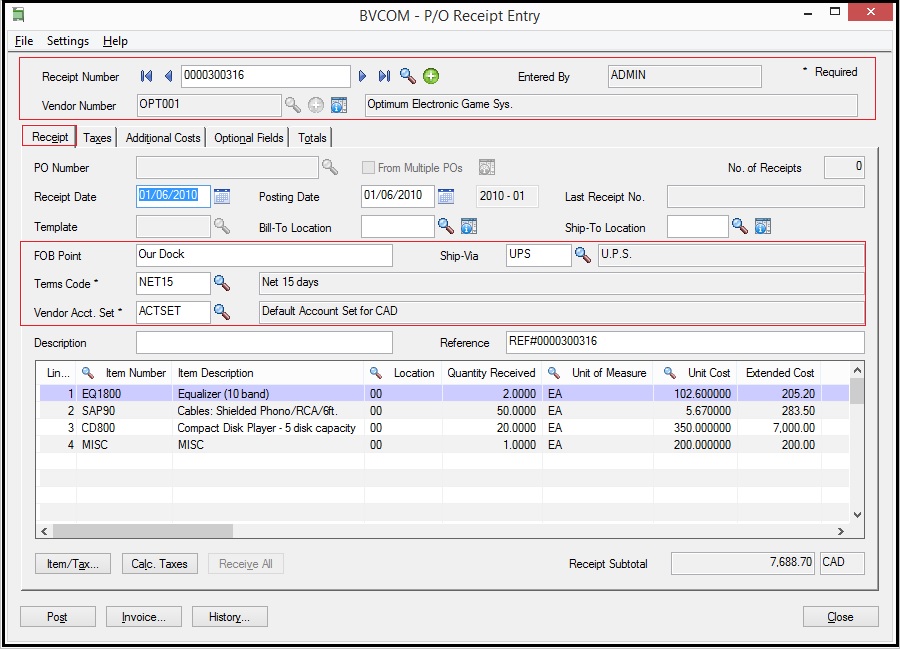Open the Vendor Number inquiry info icon
Viewport: 900px width, 649px height.
pos(339,105)
